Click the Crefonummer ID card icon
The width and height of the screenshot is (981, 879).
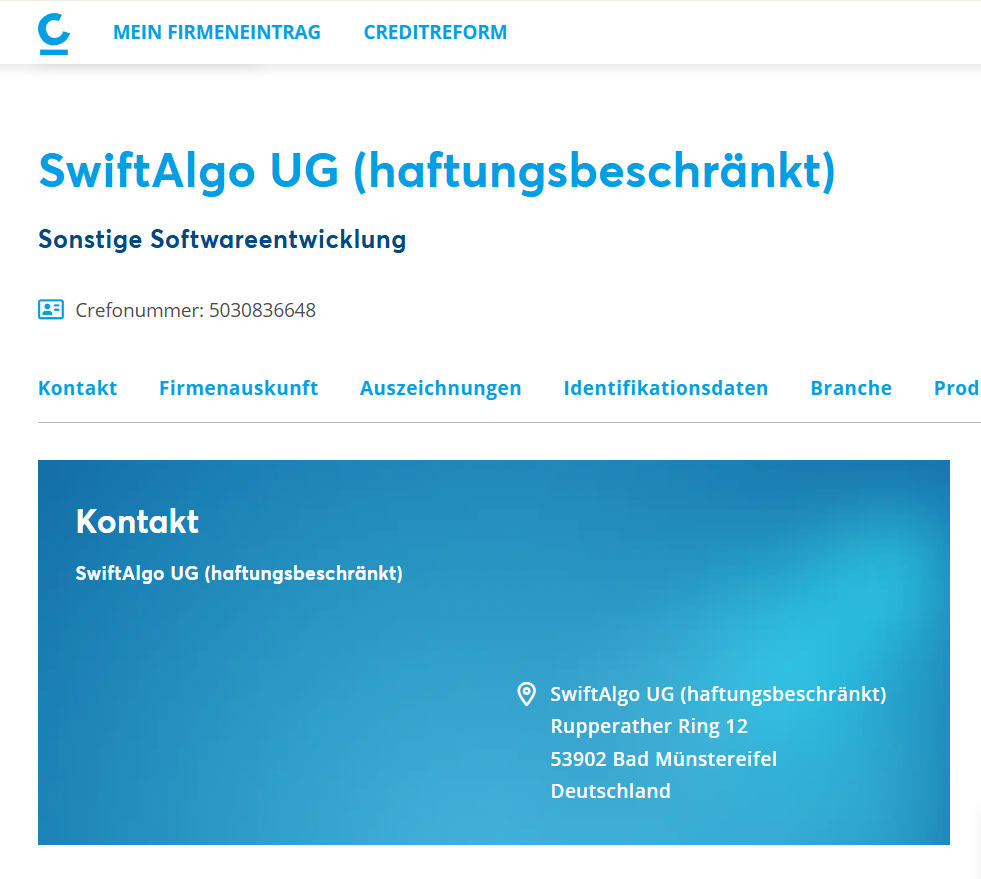click(x=51, y=309)
